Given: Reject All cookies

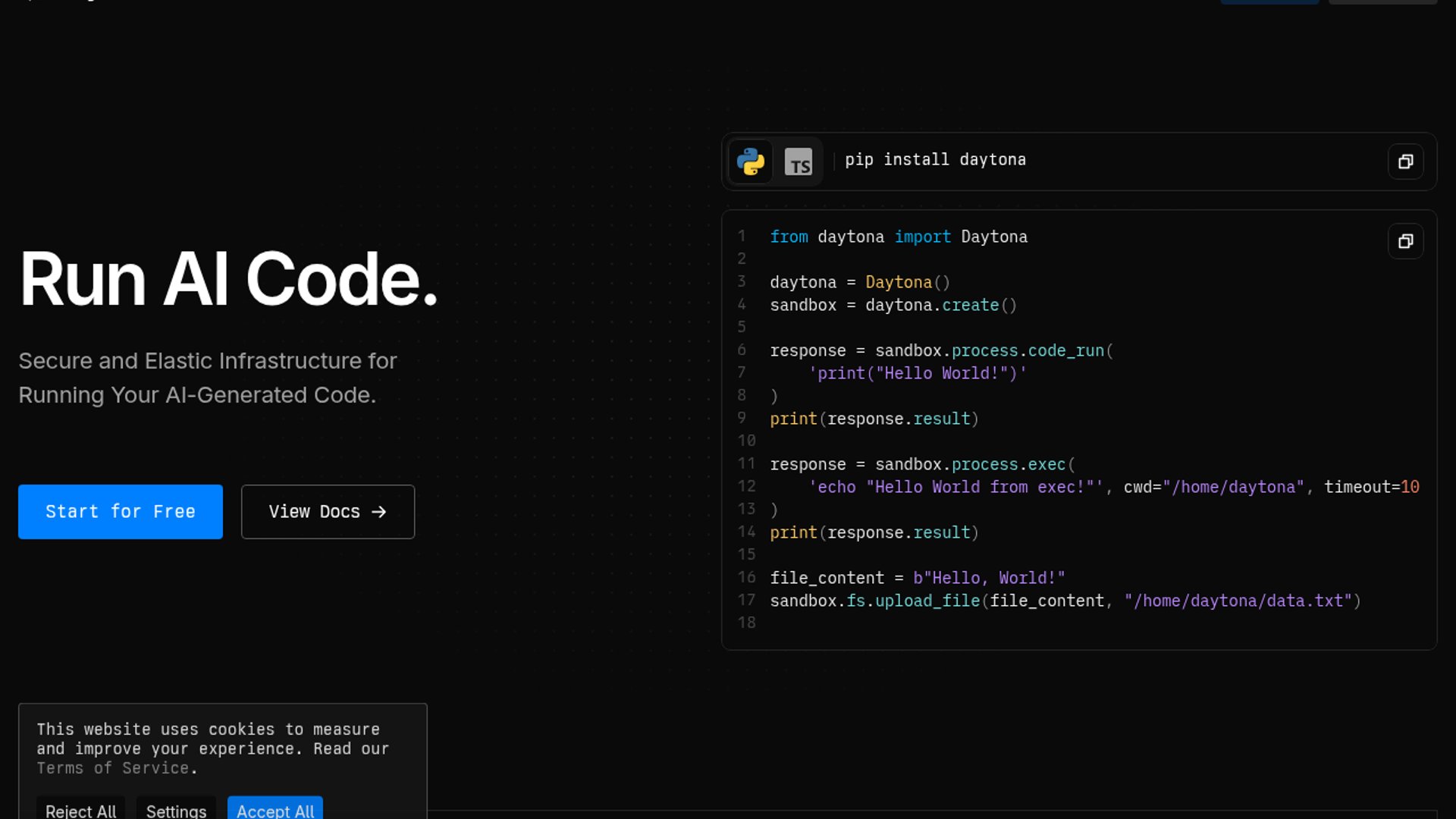Looking at the screenshot, I should (80, 810).
